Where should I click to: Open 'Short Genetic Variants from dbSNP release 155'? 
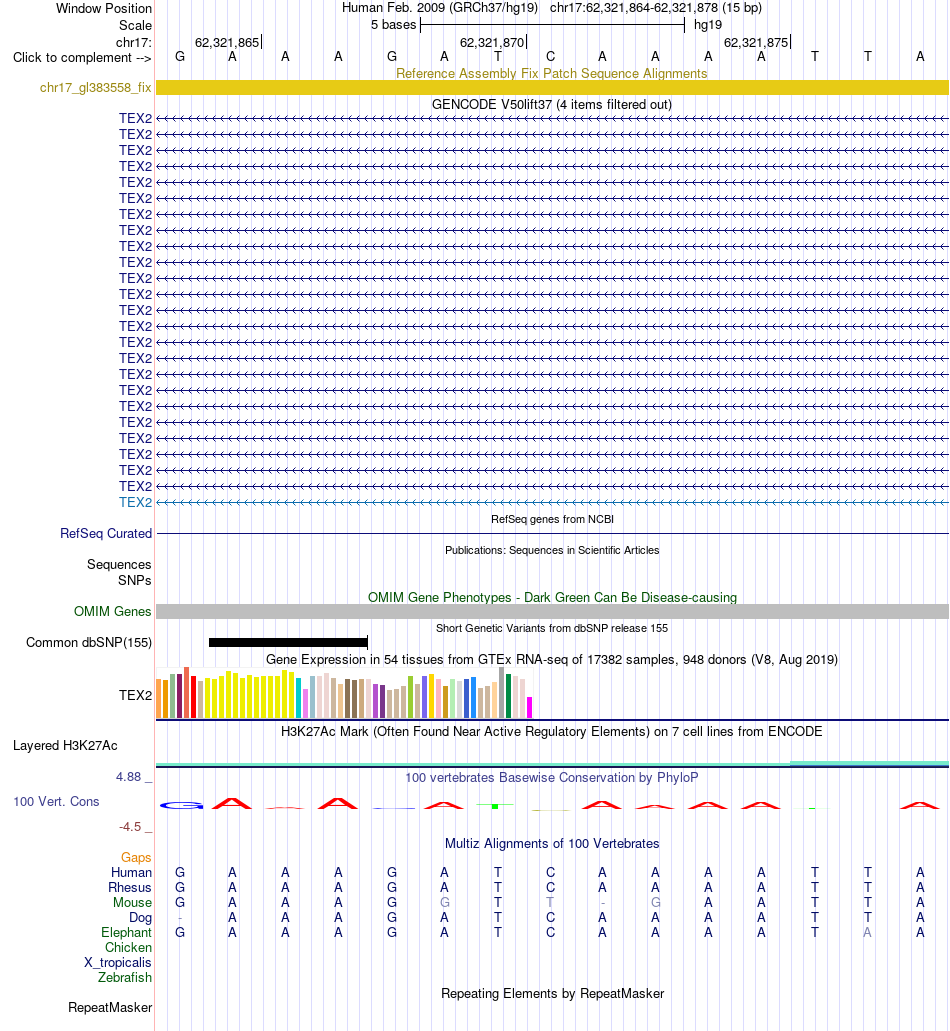pos(552,629)
